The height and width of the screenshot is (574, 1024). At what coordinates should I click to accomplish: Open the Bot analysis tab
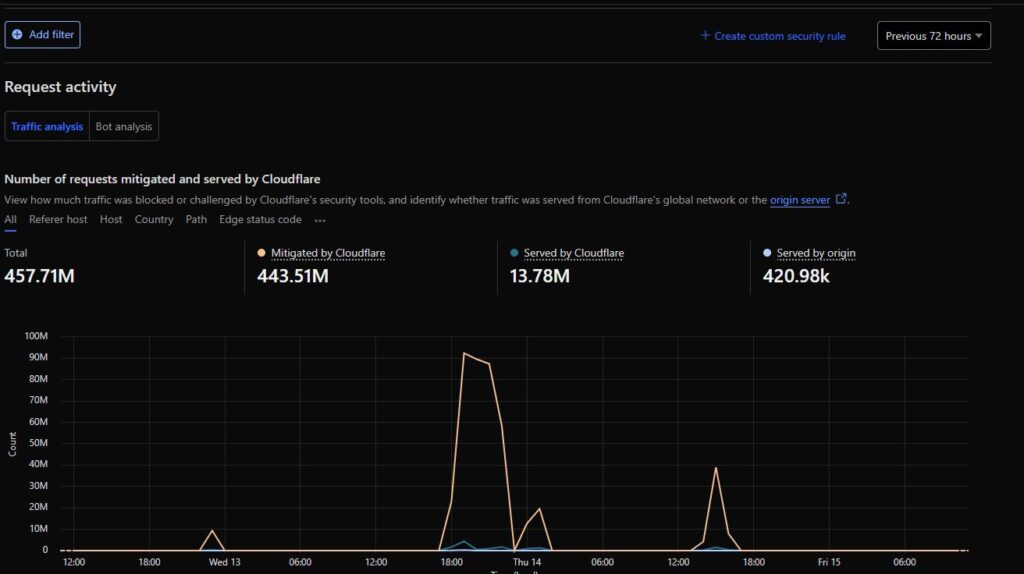(124, 127)
